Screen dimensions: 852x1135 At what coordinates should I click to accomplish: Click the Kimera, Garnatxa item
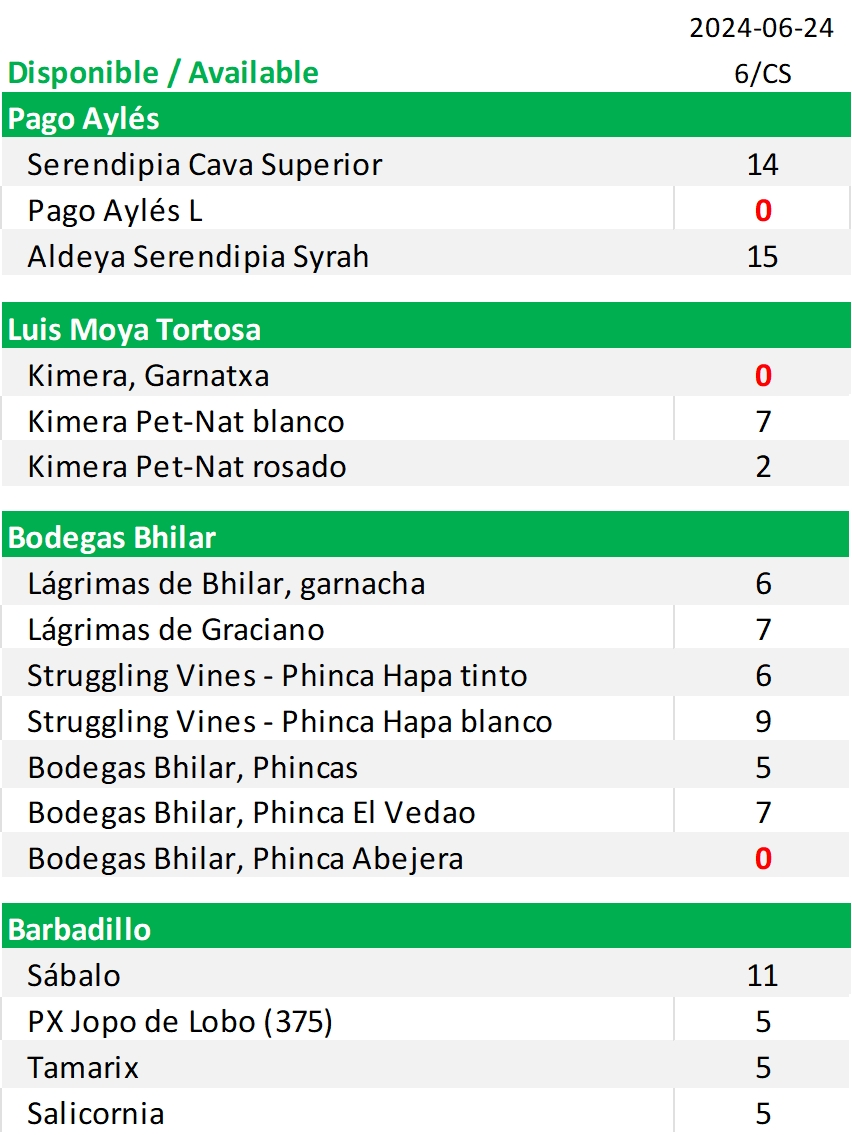[148, 375]
